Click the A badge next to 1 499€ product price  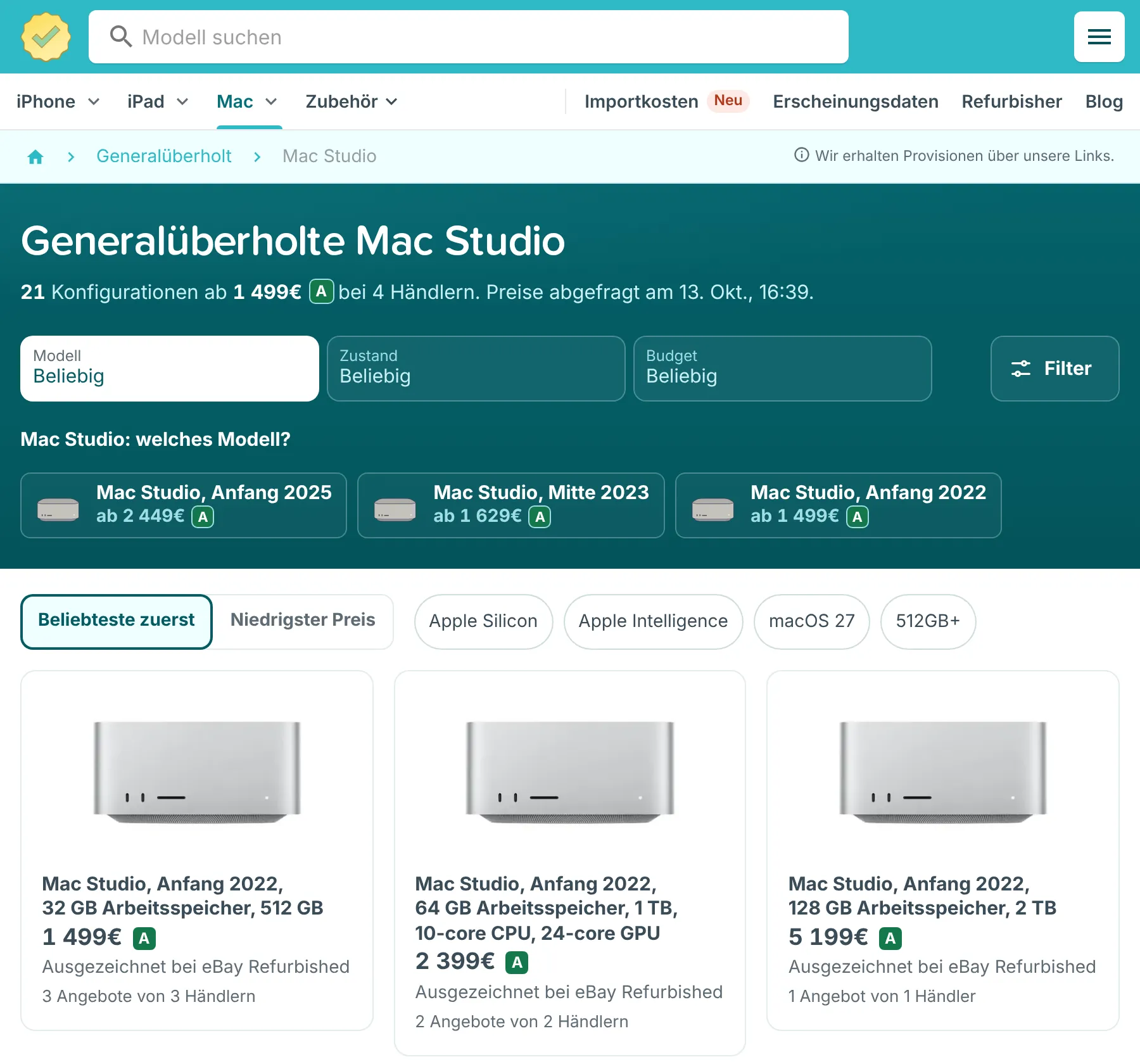pos(144,938)
